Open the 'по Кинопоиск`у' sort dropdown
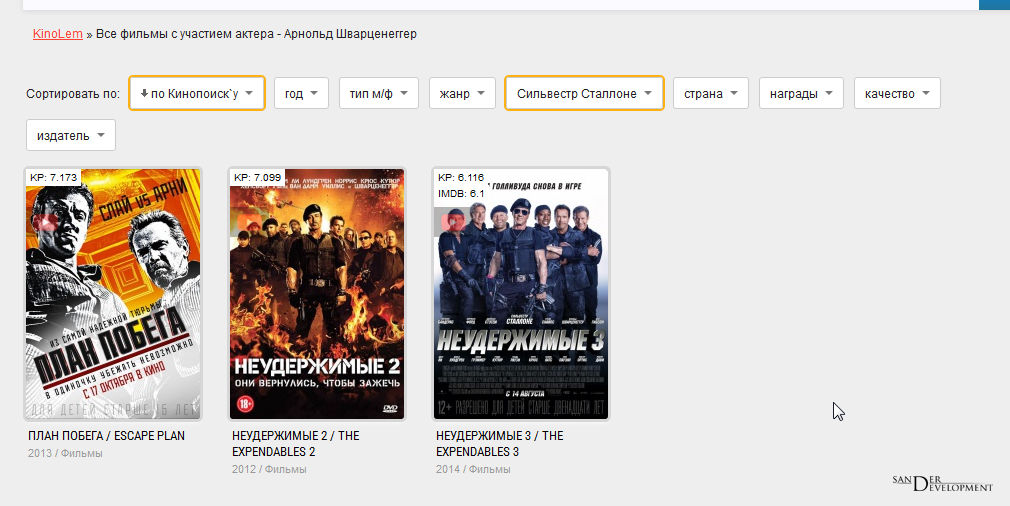 pos(196,93)
